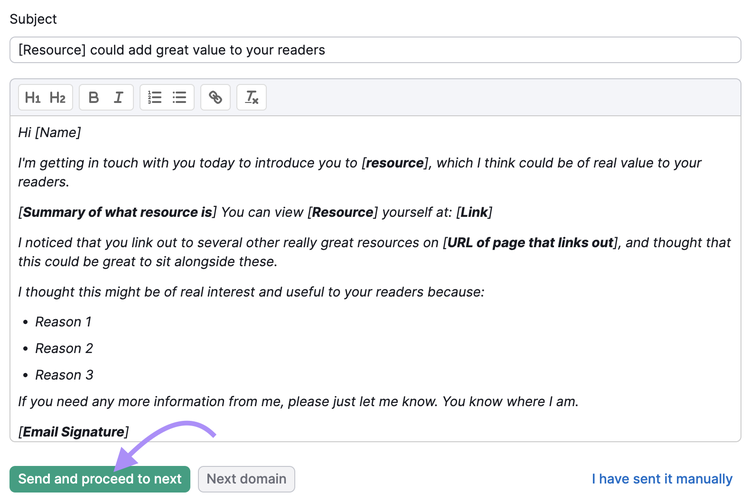Click the Reason 3 bullet item
The image size is (750, 502).
point(64,375)
